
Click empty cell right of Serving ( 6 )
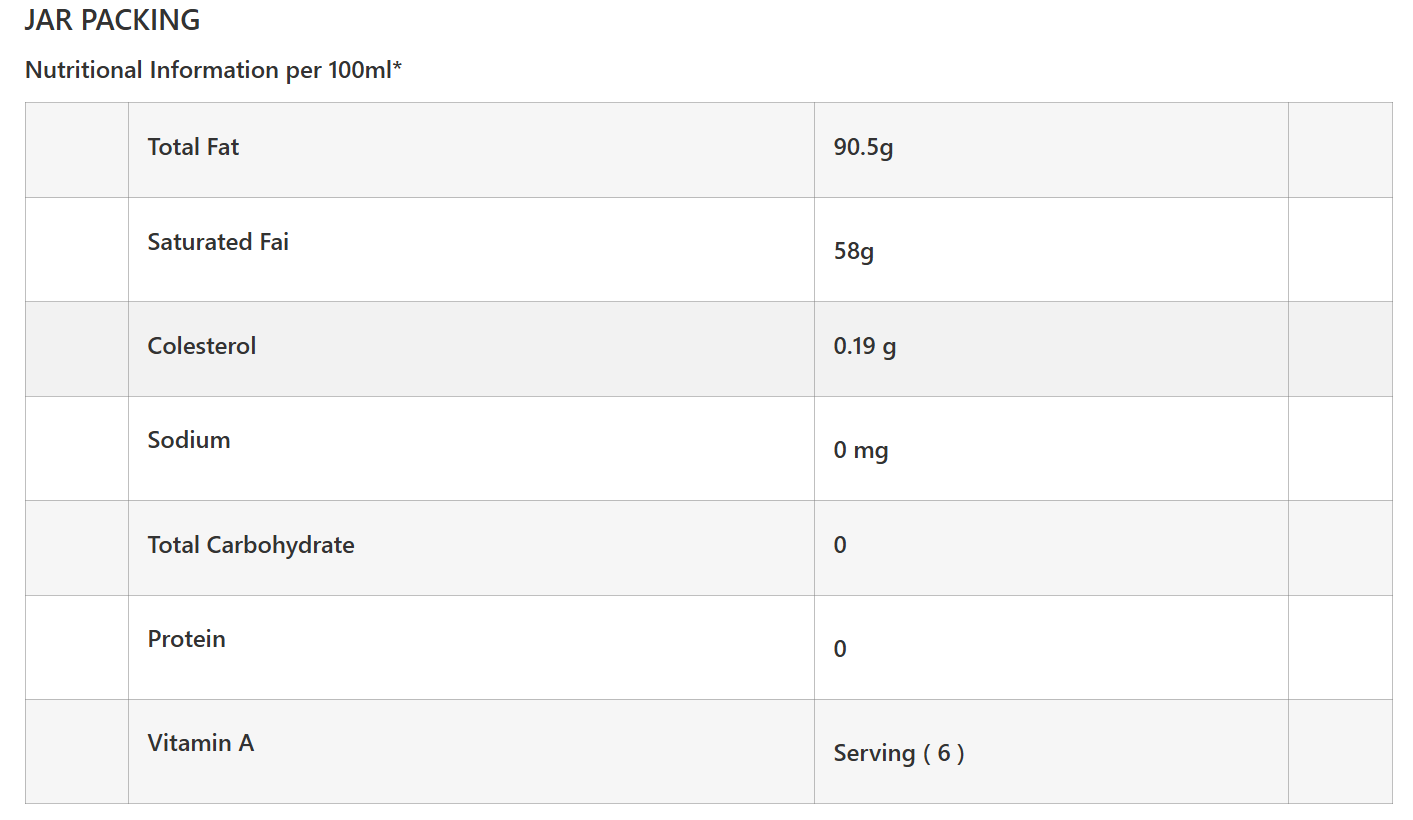[x=1340, y=751]
